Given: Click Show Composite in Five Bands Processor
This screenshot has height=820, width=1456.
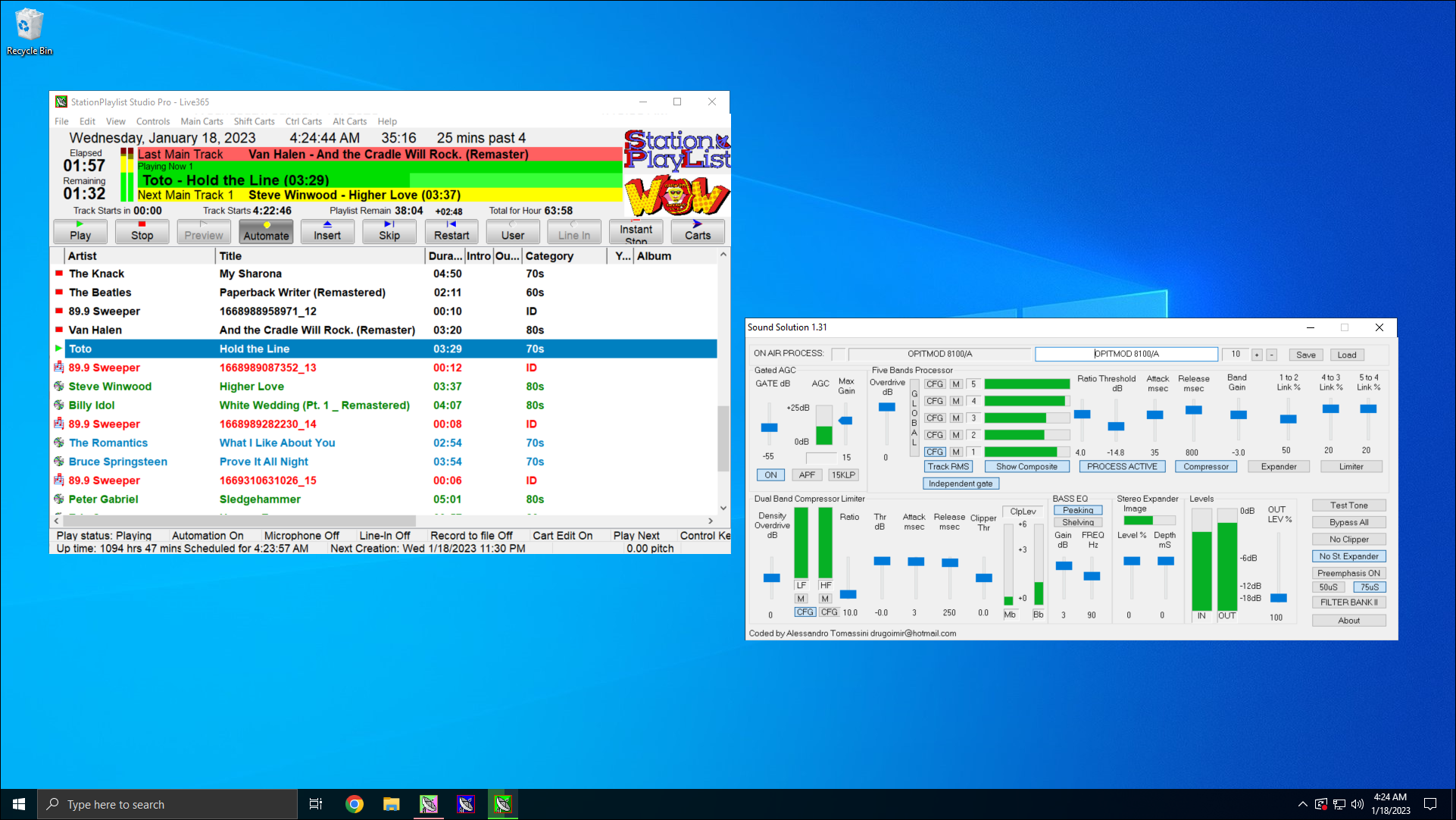Looking at the screenshot, I should 1026,466.
